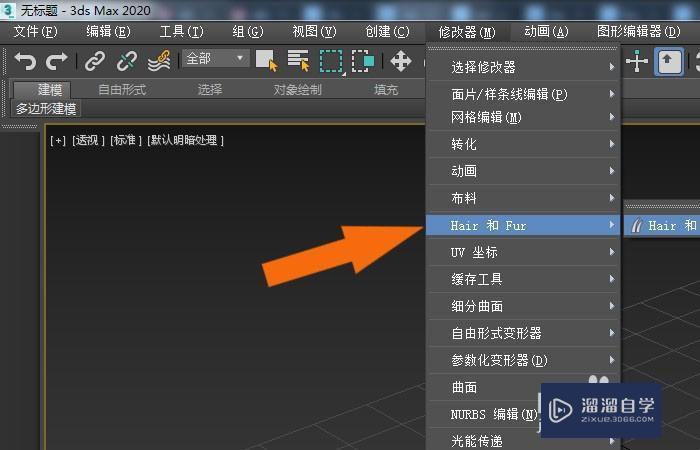Click the highlighted up-arrow toolbar button
The height and width of the screenshot is (450, 700).
pyautogui.click(x=668, y=62)
